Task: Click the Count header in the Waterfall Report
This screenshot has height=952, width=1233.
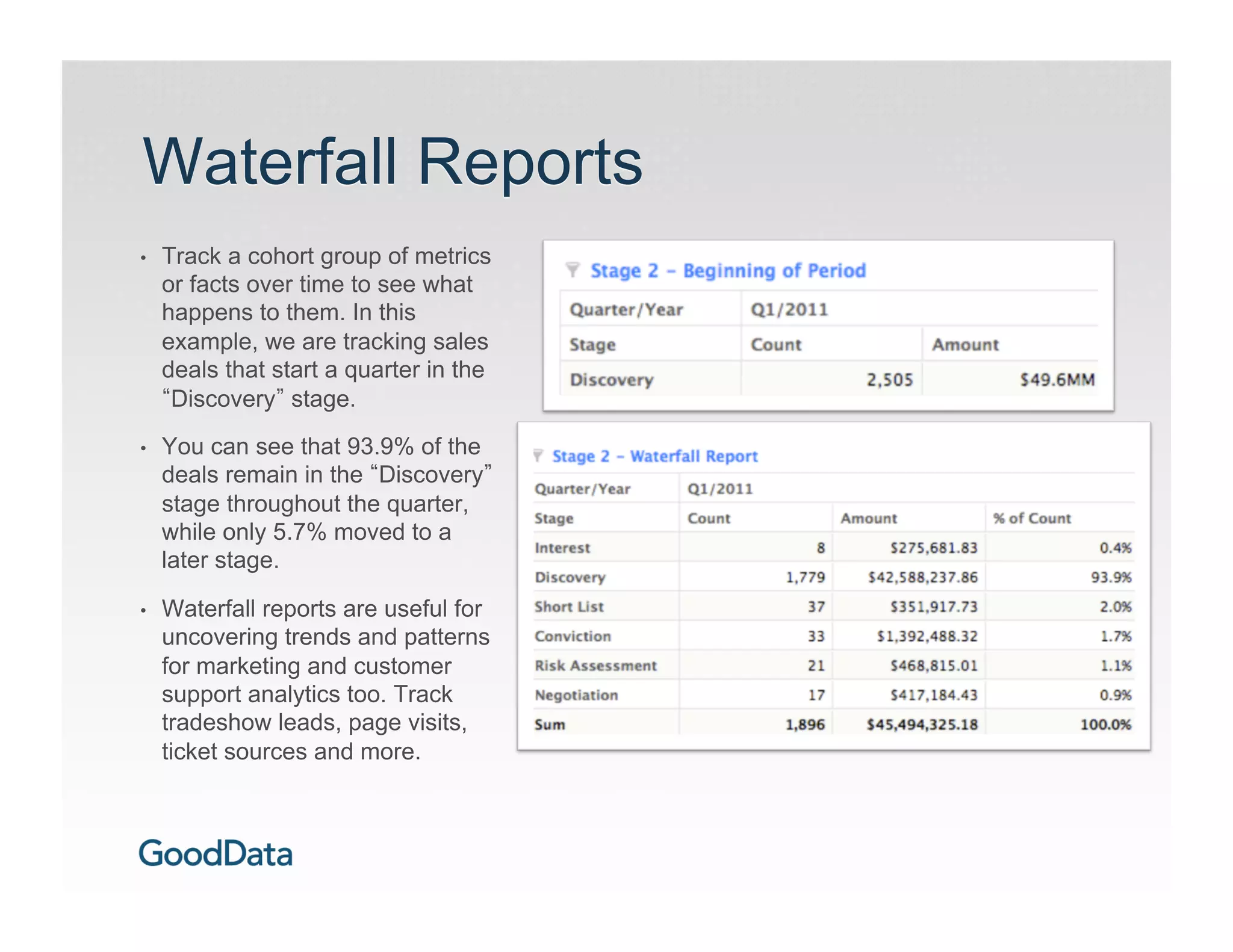Action: (x=709, y=518)
